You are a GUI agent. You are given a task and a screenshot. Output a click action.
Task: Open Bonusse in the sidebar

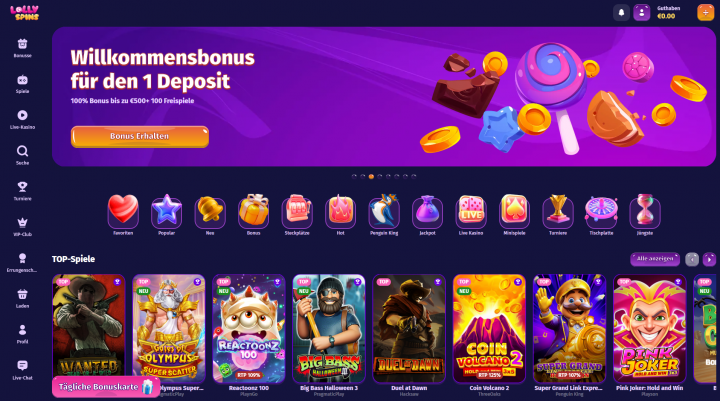(x=22, y=48)
